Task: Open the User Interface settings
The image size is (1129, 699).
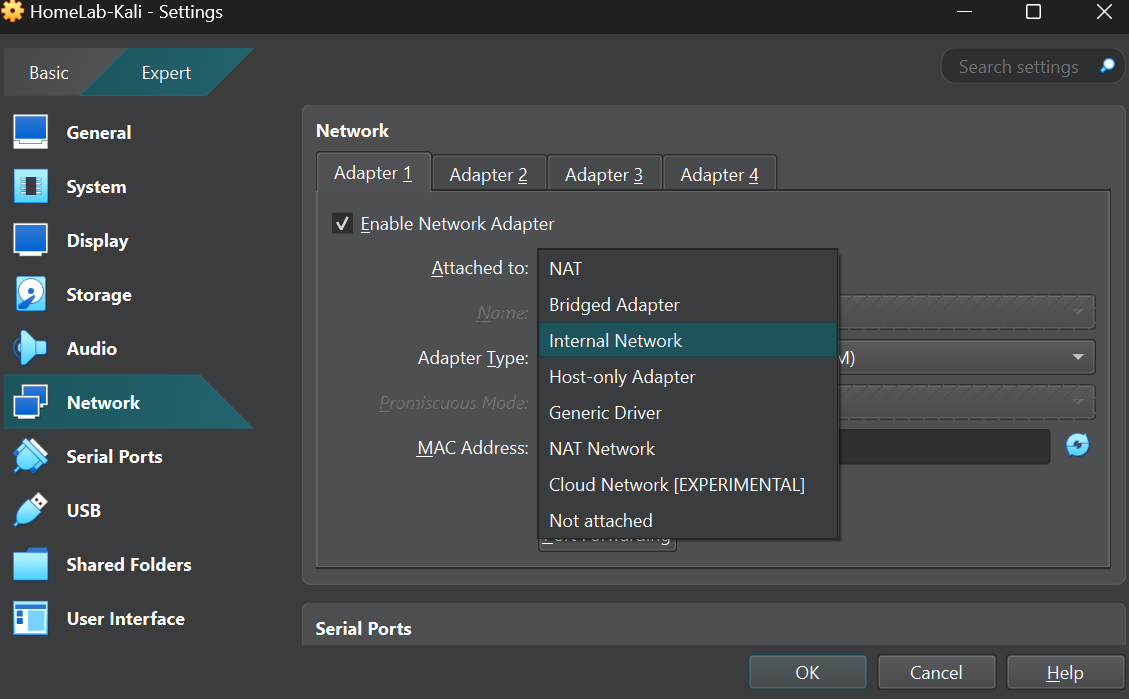Action: point(125,618)
